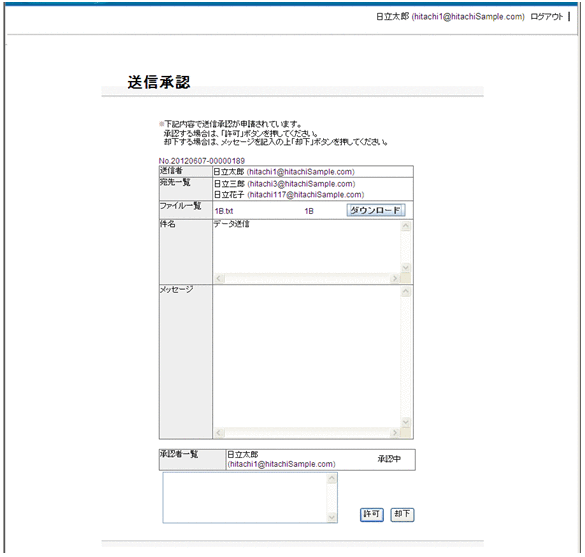Select logged-in user name in header

450,17
